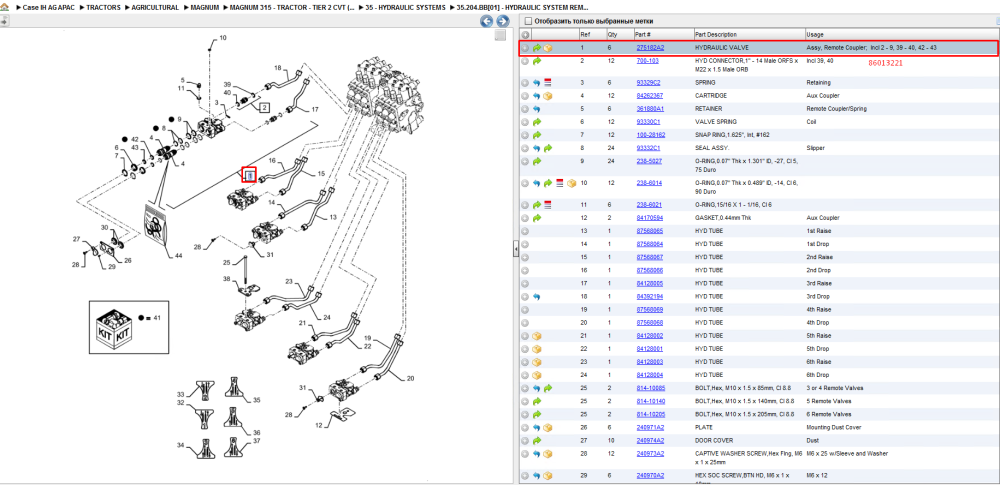Open red notes icon in ref 10 row
Viewport: 1000px width, 485px height.
point(559,183)
